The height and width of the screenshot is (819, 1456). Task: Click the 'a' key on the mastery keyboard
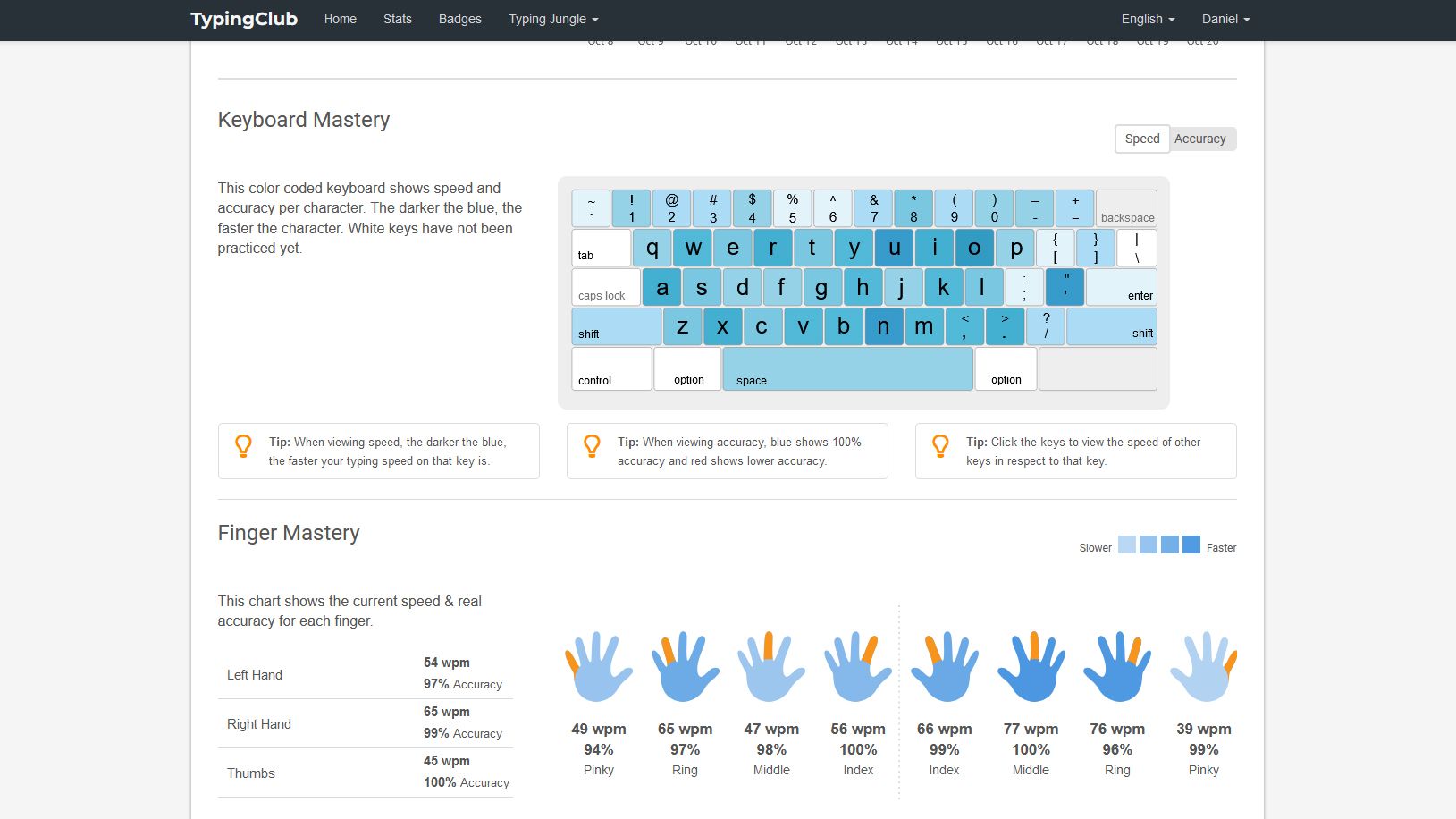point(661,288)
